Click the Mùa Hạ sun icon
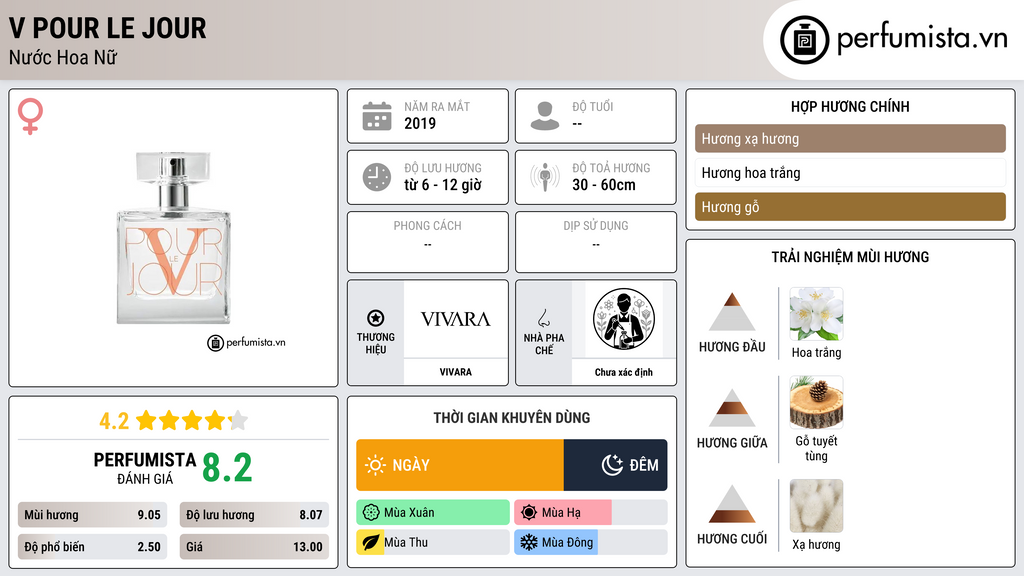This screenshot has height=576, width=1024. point(529,513)
